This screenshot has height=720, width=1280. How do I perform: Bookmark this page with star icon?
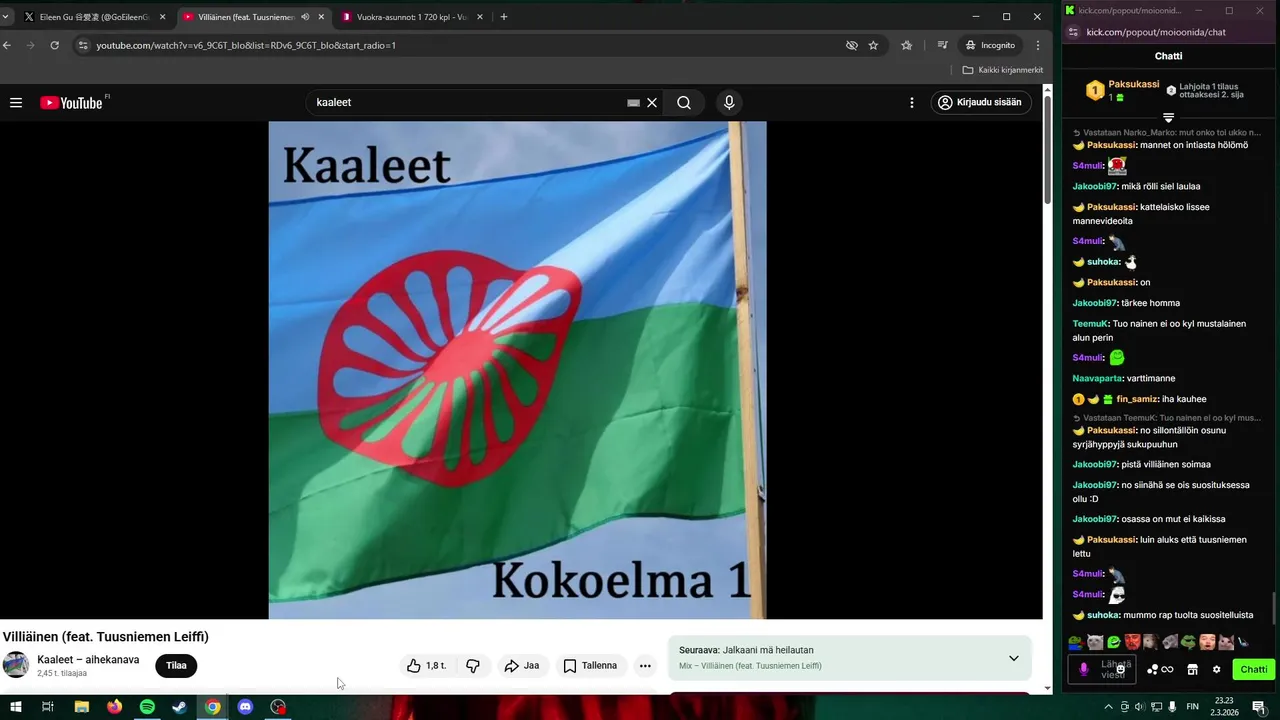tap(873, 45)
